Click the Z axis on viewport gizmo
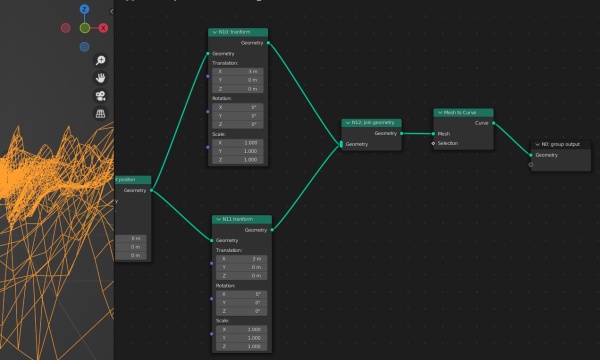The image size is (600, 360). click(x=85, y=9)
